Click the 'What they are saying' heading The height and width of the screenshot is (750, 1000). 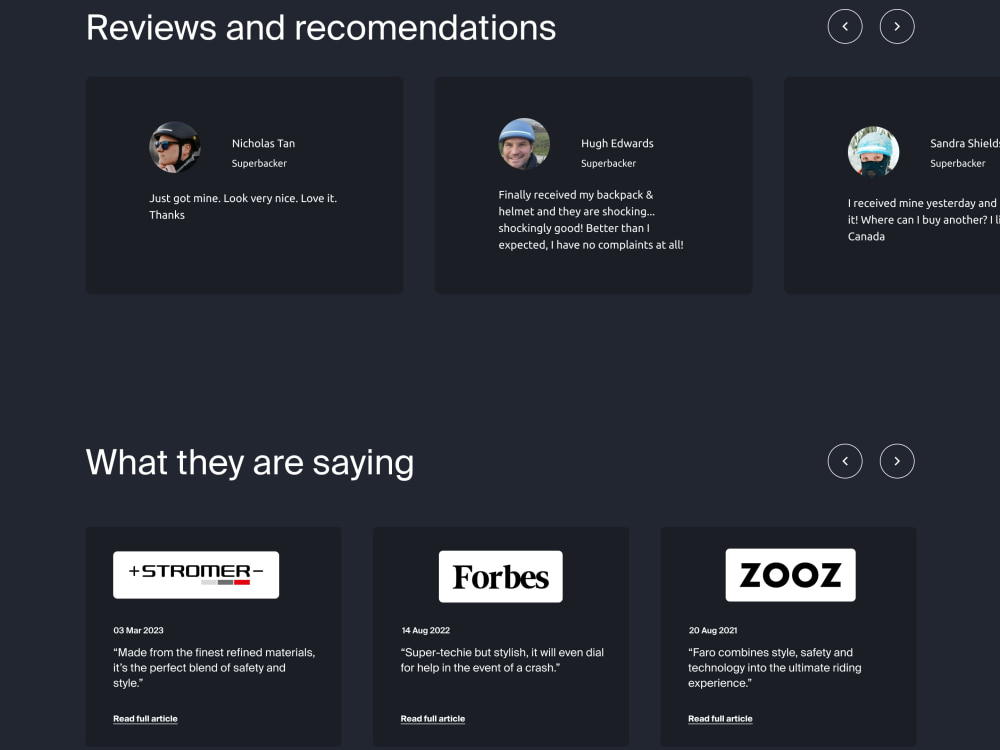point(250,463)
